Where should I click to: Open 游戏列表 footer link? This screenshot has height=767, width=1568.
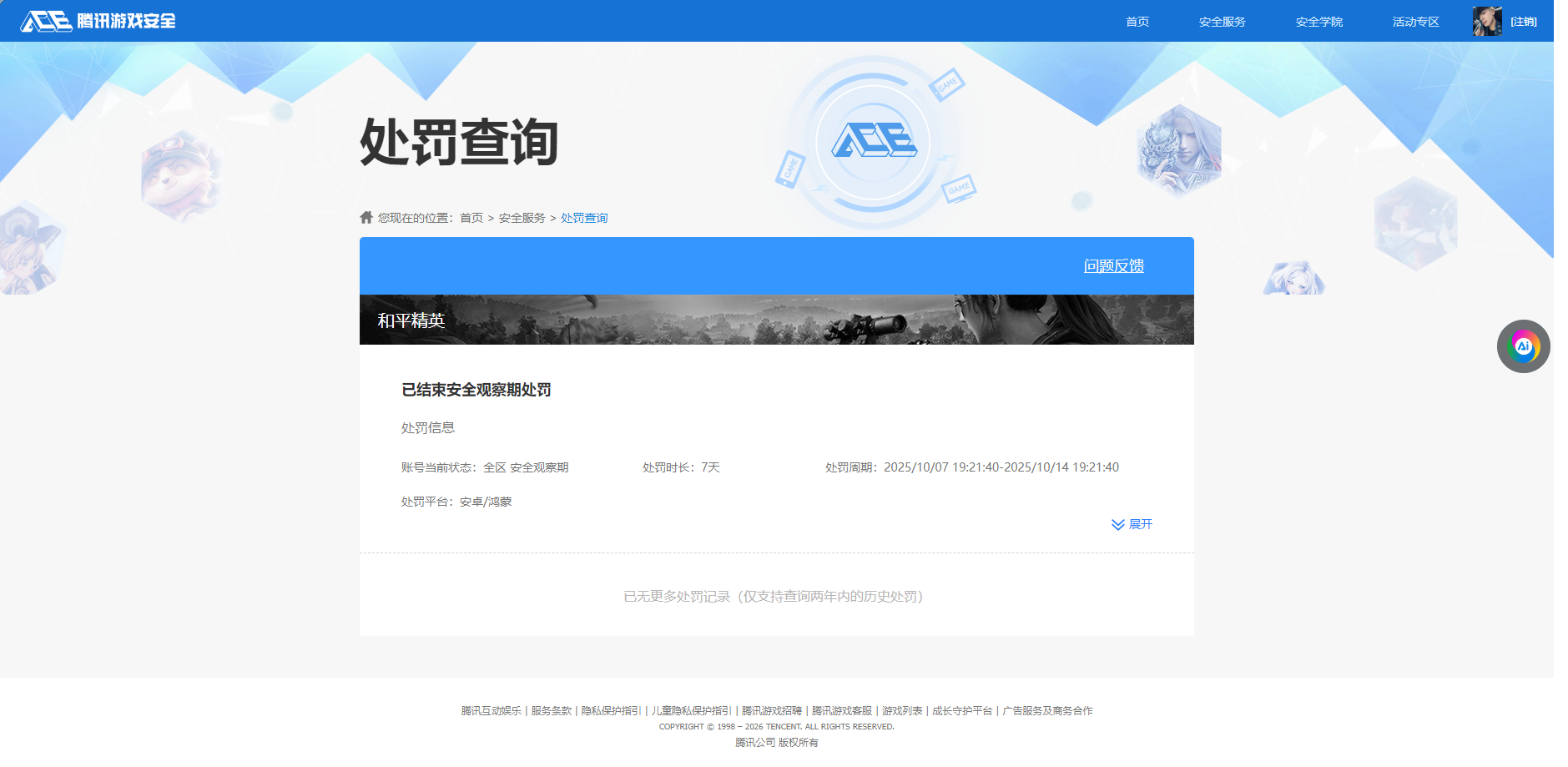click(x=902, y=711)
